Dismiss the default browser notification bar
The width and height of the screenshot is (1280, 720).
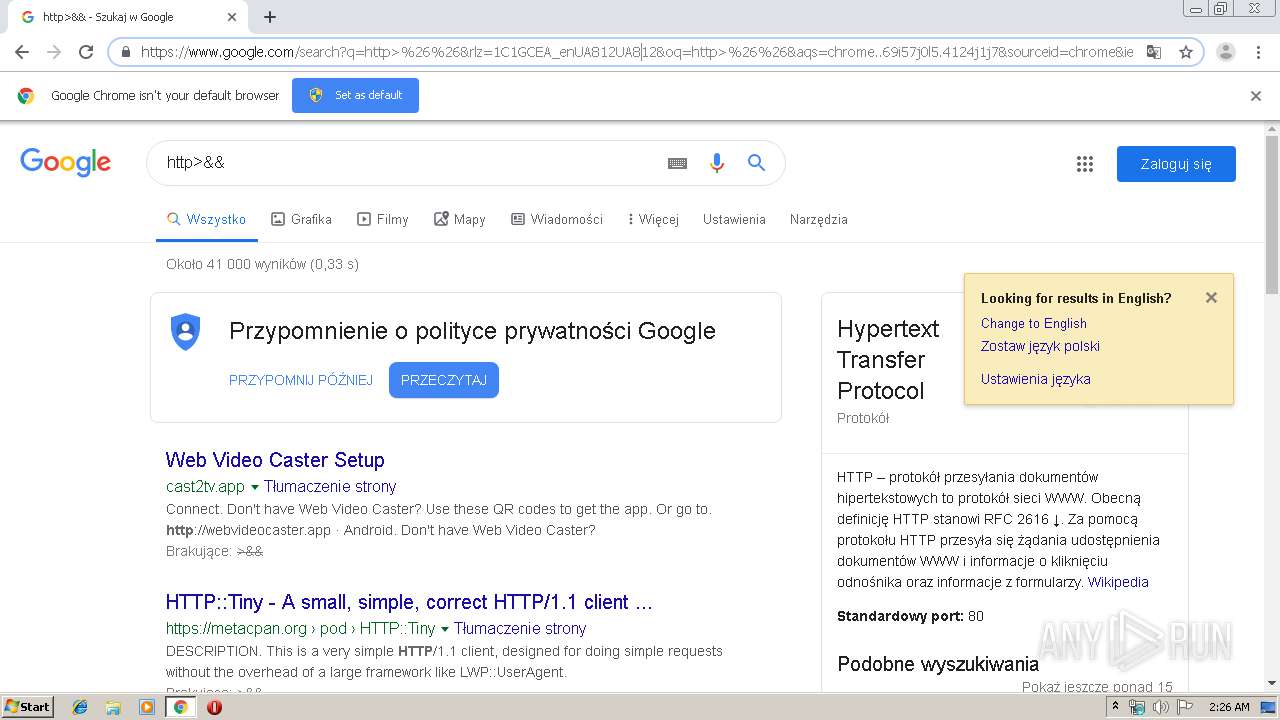click(1256, 96)
